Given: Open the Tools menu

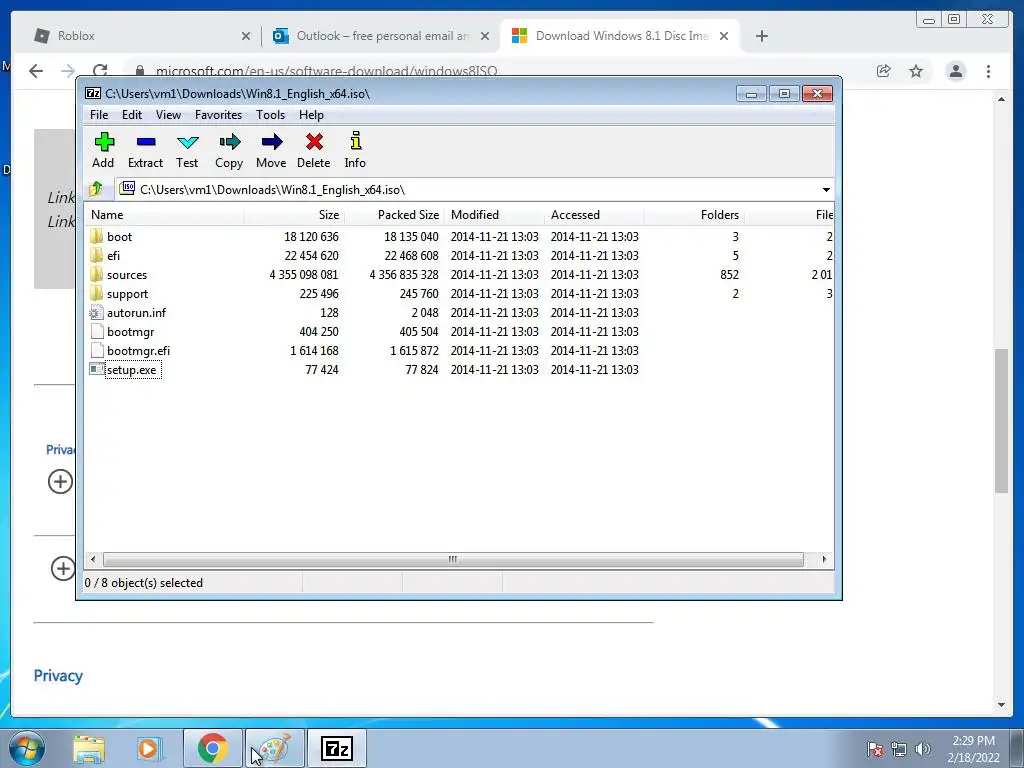Looking at the screenshot, I should 270,115.
